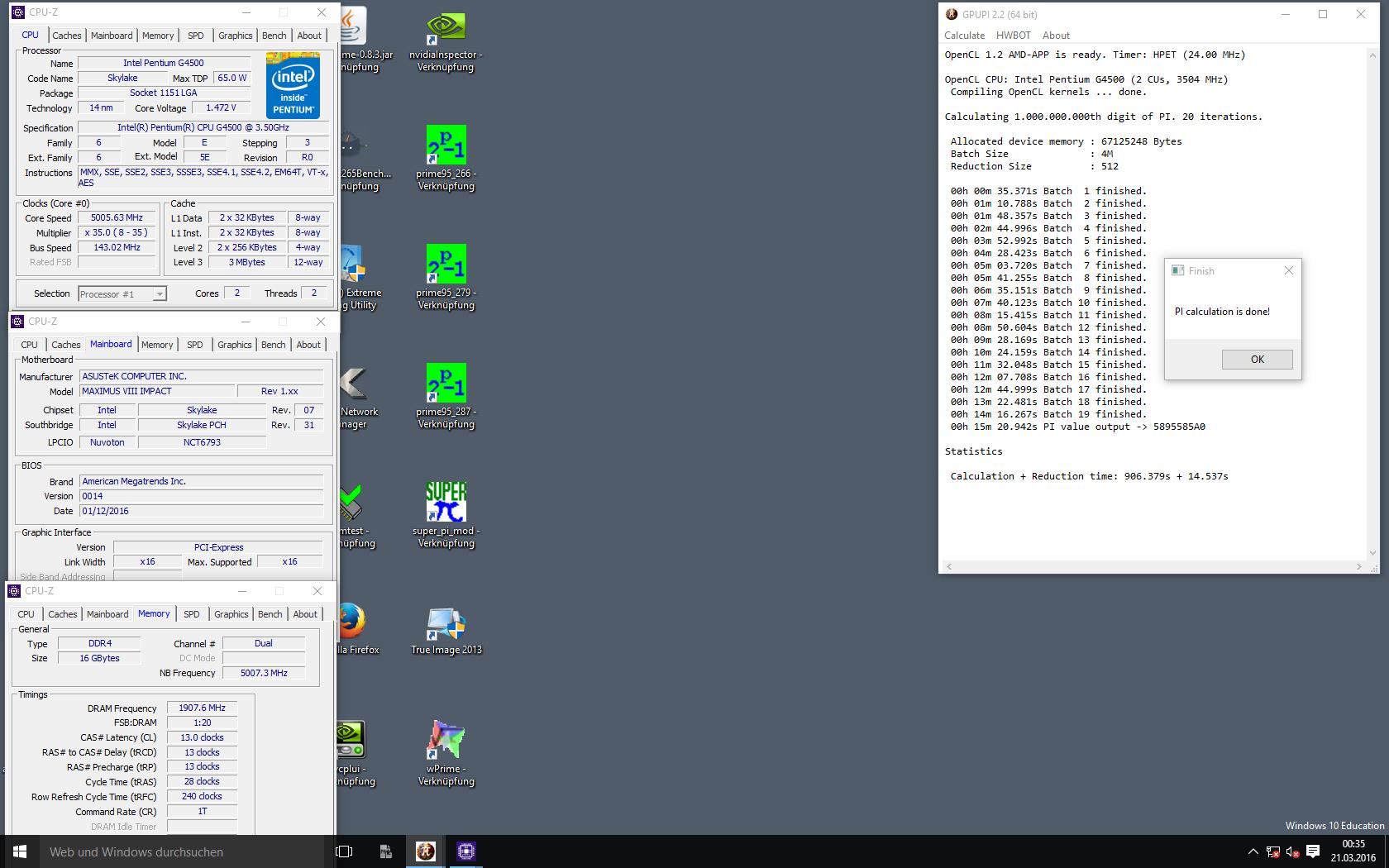Click the Intel Pentium logo in CPU-Z
Image resolution: width=1389 pixels, height=868 pixels.
coord(293,85)
